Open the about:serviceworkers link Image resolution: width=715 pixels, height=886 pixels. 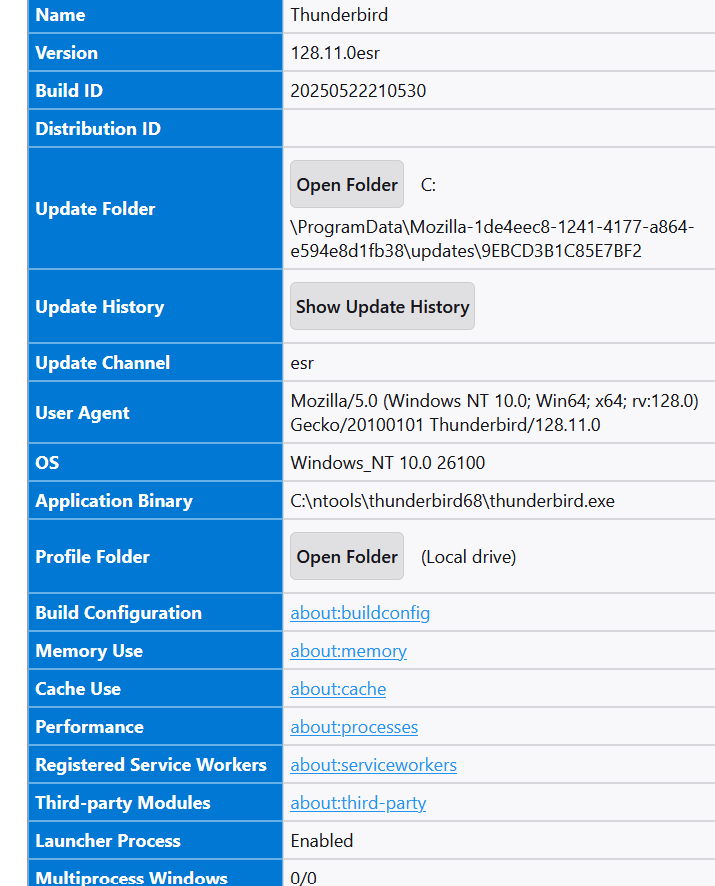point(373,765)
